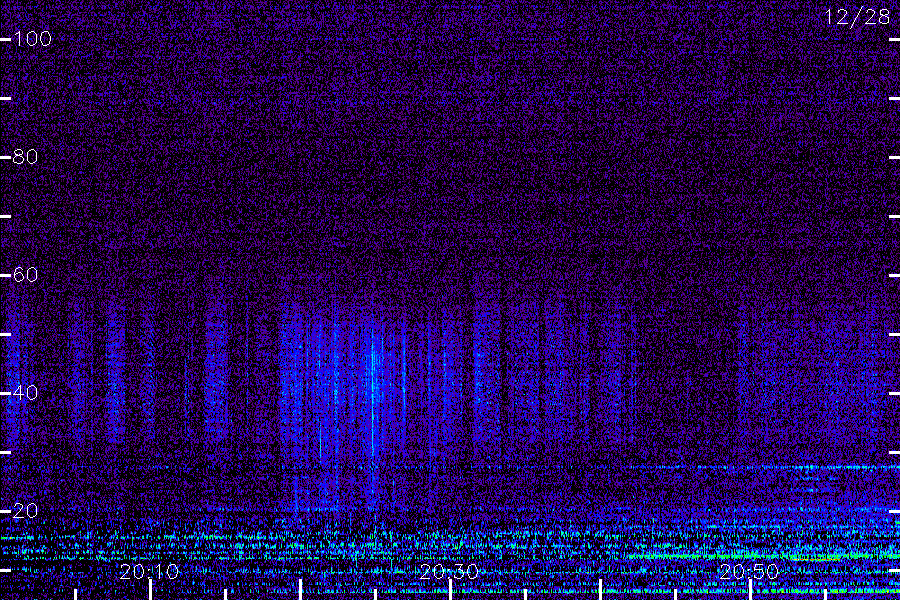Screen dimensions: 900x600
Task: Select the 20:30 time label
Action: tap(449, 571)
